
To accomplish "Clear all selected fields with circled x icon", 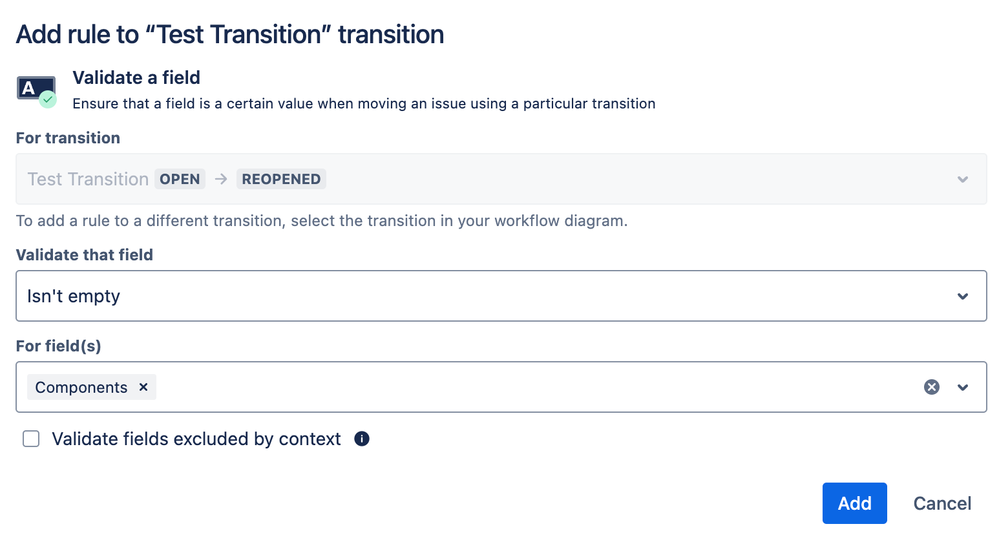I will pos(931,387).
